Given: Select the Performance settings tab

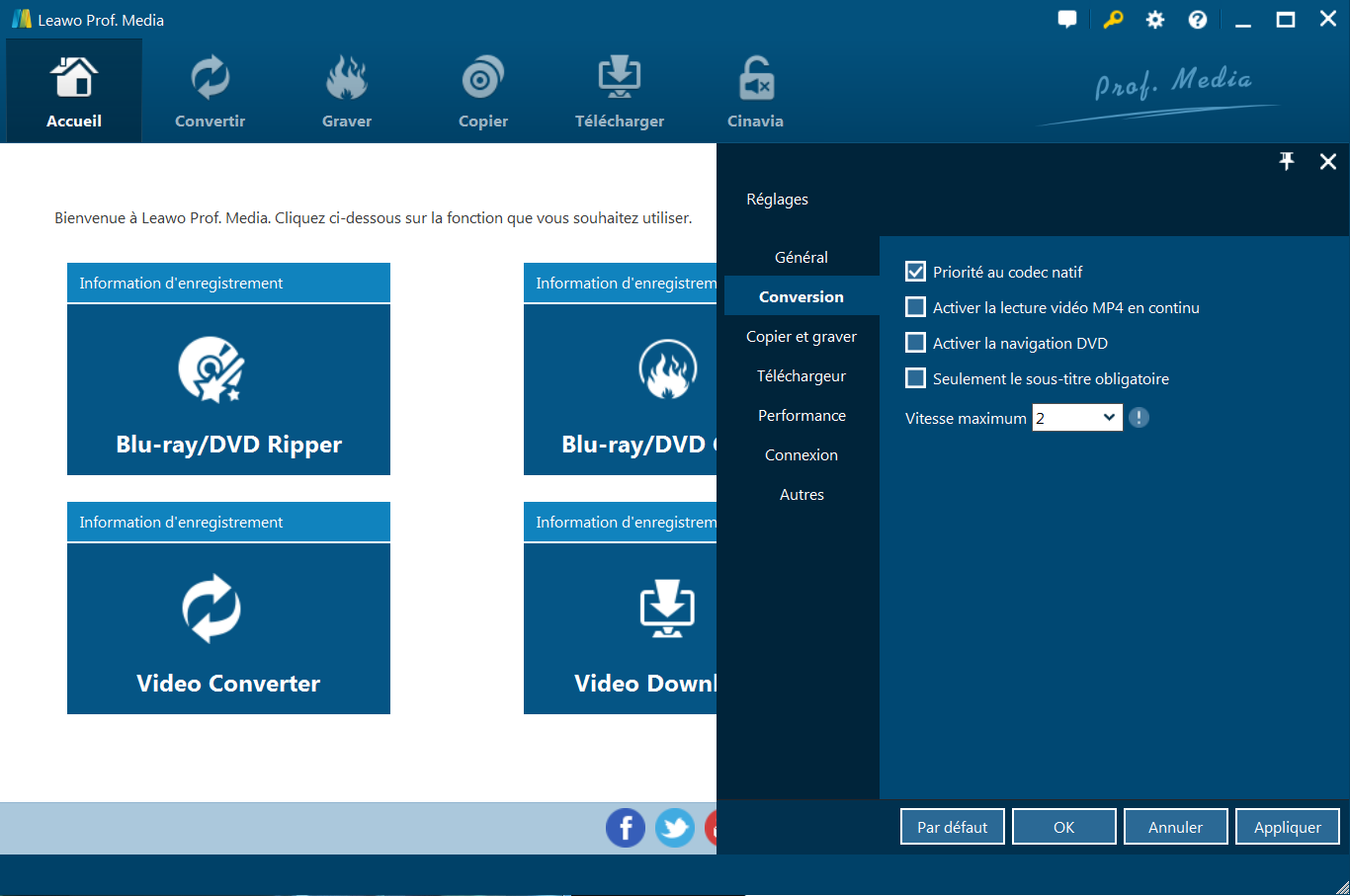Looking at the screenshot, I should [x=802, y=415].
